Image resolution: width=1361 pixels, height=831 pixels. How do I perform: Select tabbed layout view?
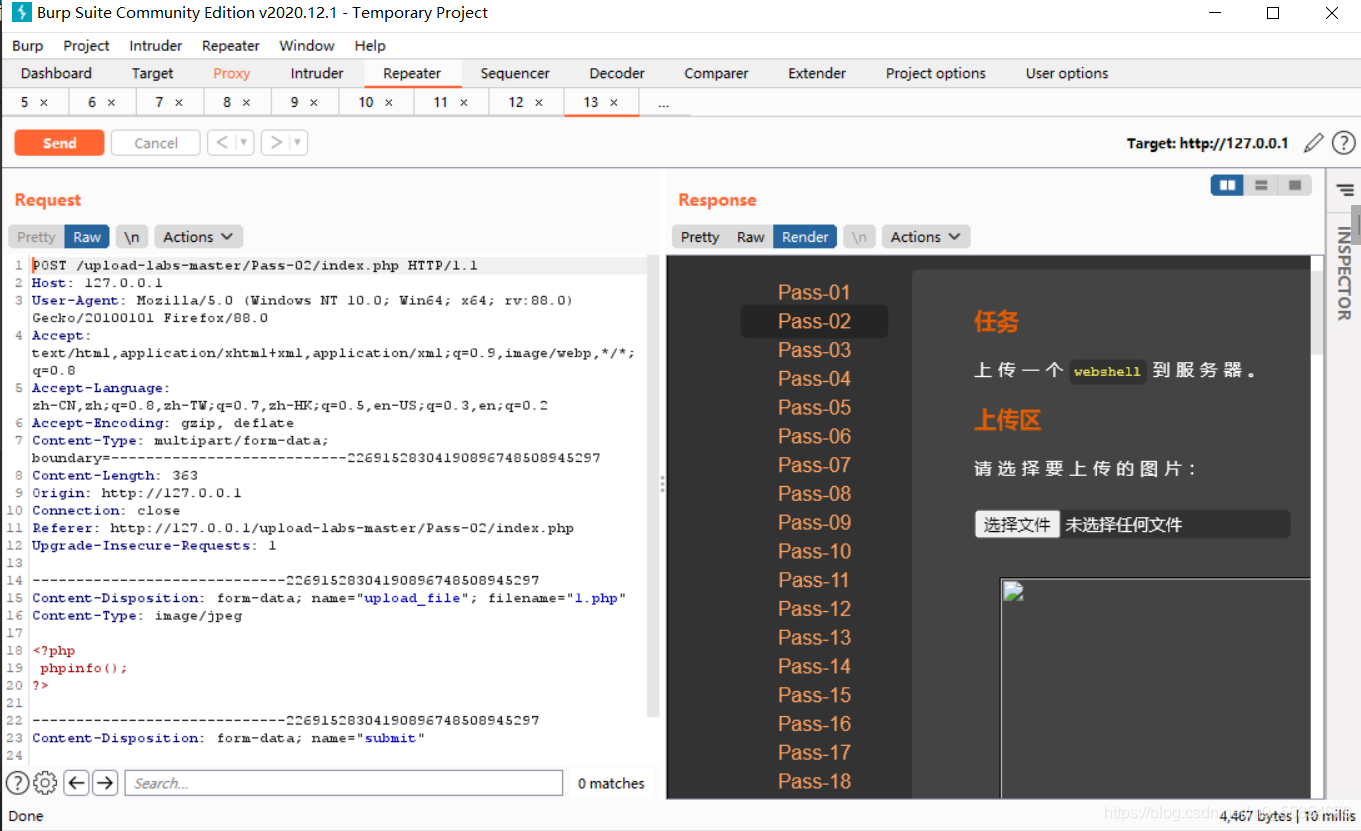tap(1295, 185)
